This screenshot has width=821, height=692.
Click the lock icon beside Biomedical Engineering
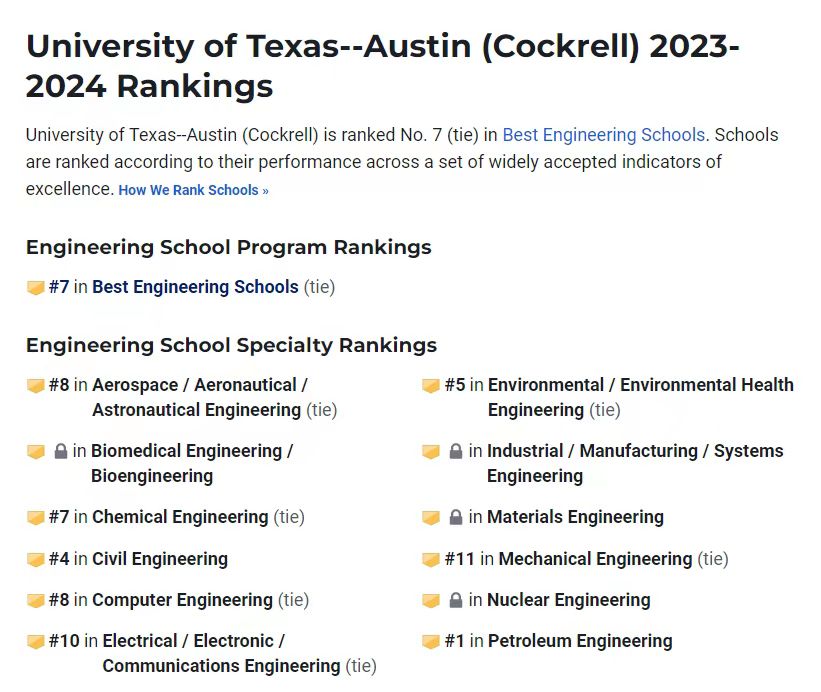coord(60,452)
